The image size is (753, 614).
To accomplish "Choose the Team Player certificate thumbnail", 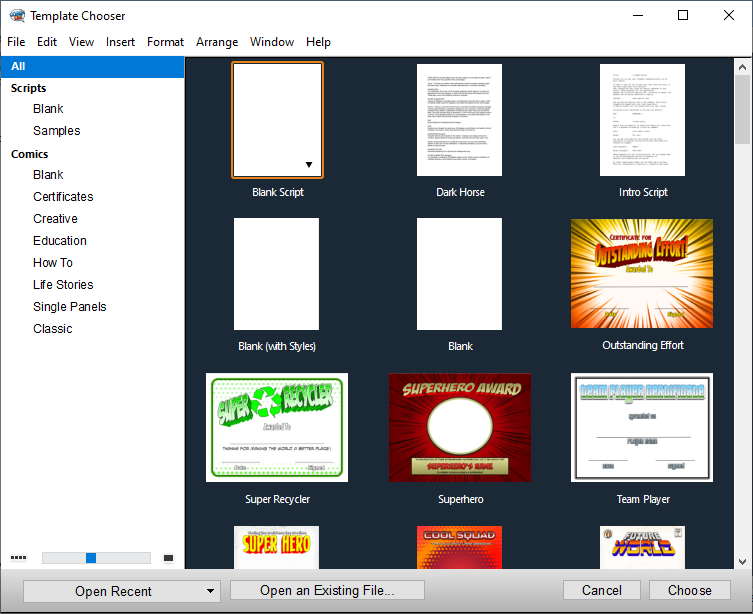I will click(642, 427).
